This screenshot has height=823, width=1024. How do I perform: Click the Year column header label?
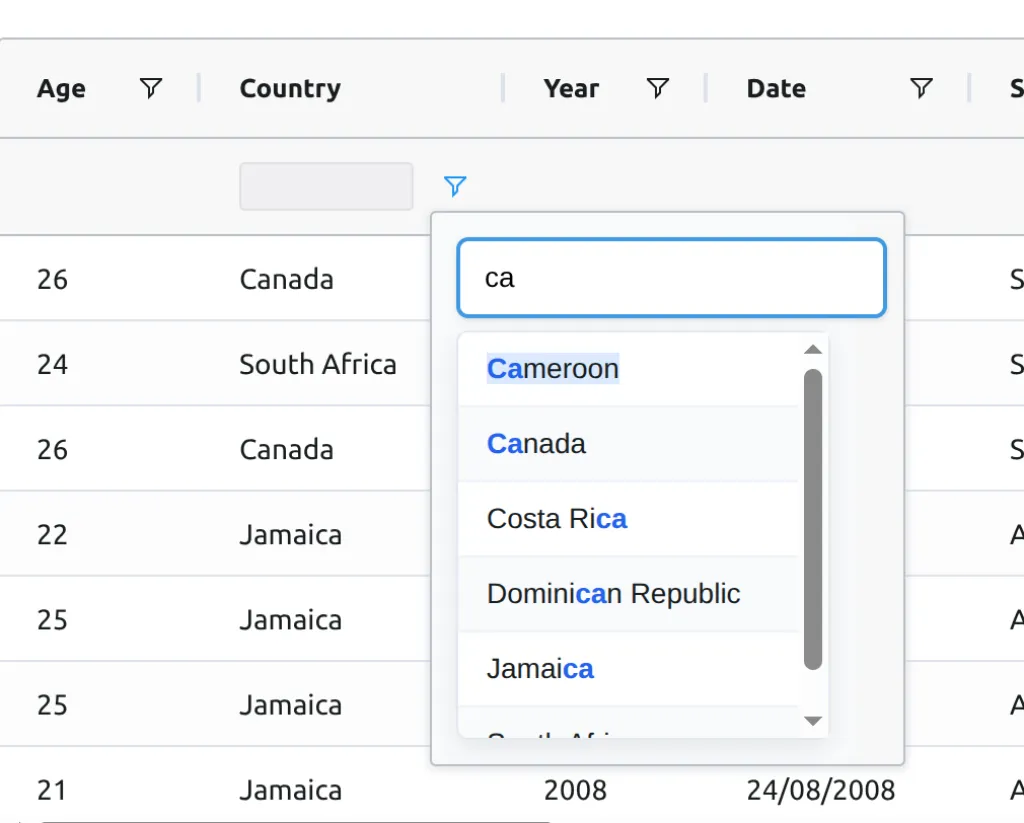click(x=571, y=89)
